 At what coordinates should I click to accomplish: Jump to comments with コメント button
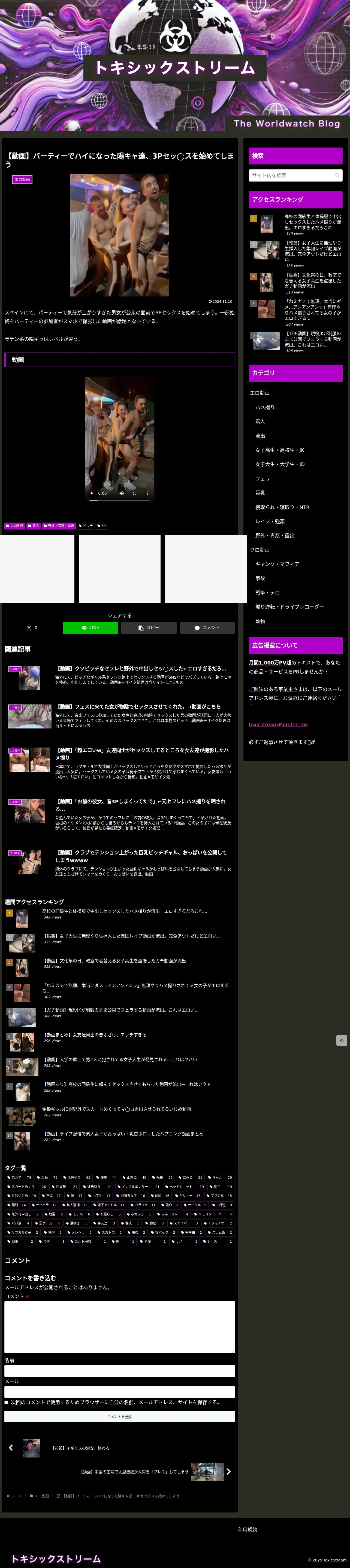tap(207, 627)
